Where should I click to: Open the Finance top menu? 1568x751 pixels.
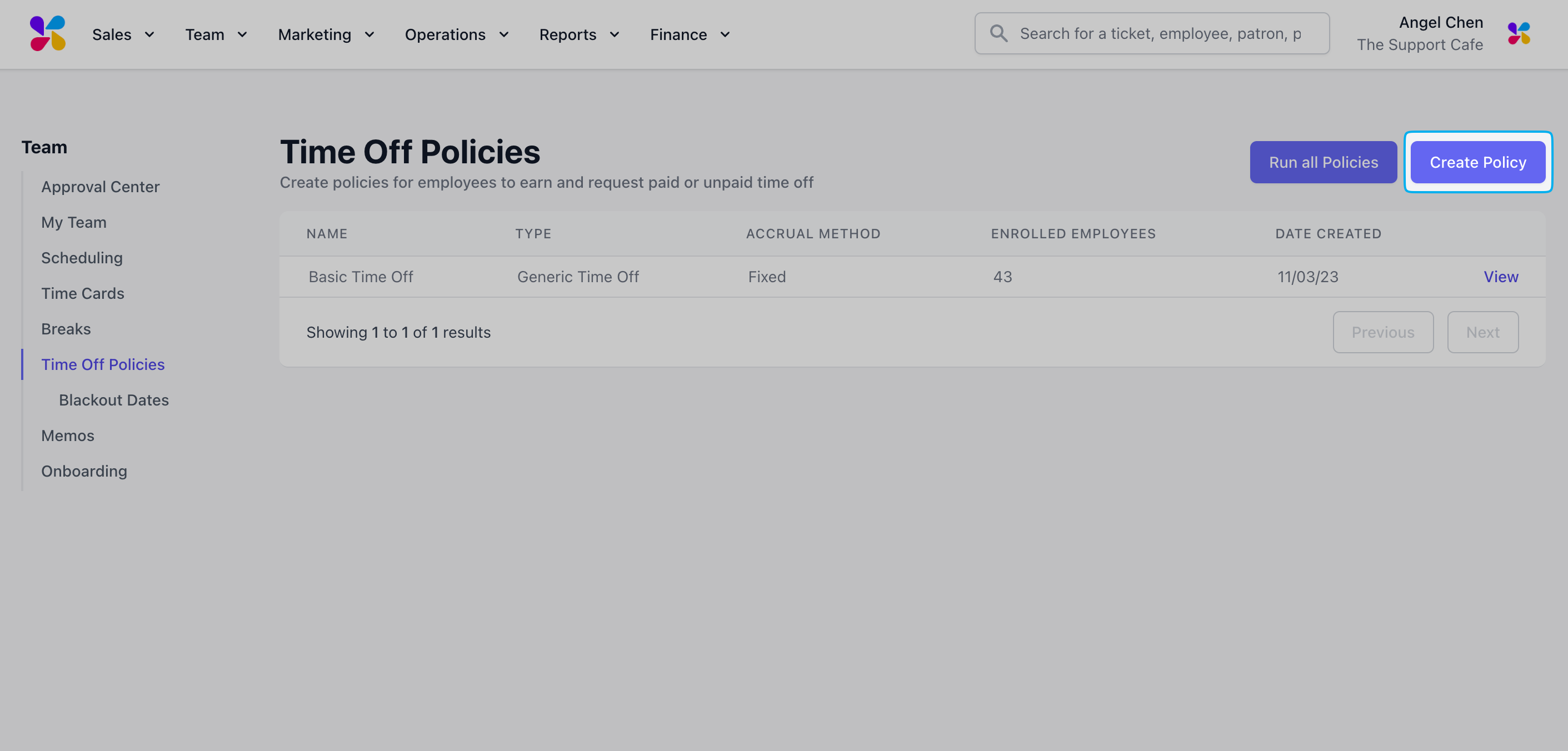point(678,34)
